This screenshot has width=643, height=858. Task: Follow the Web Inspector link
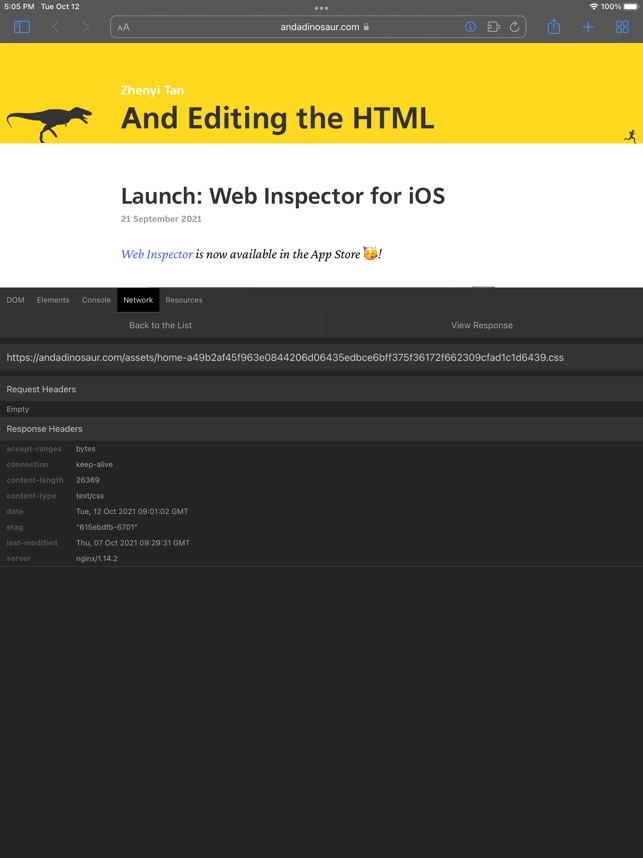coord(157,254)
